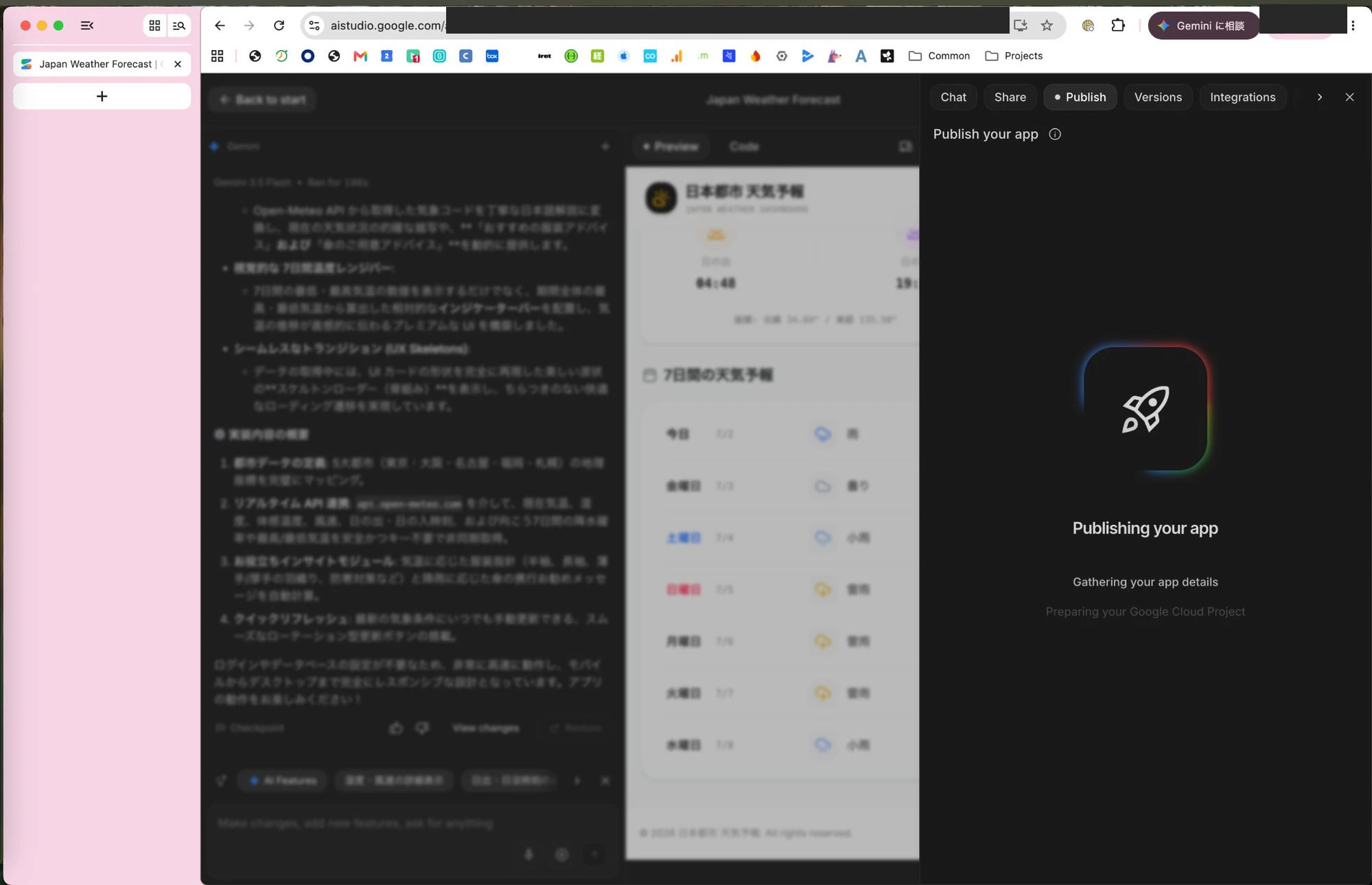Open View changes below the response
The image size is (1372, 885).
point(485,728)
